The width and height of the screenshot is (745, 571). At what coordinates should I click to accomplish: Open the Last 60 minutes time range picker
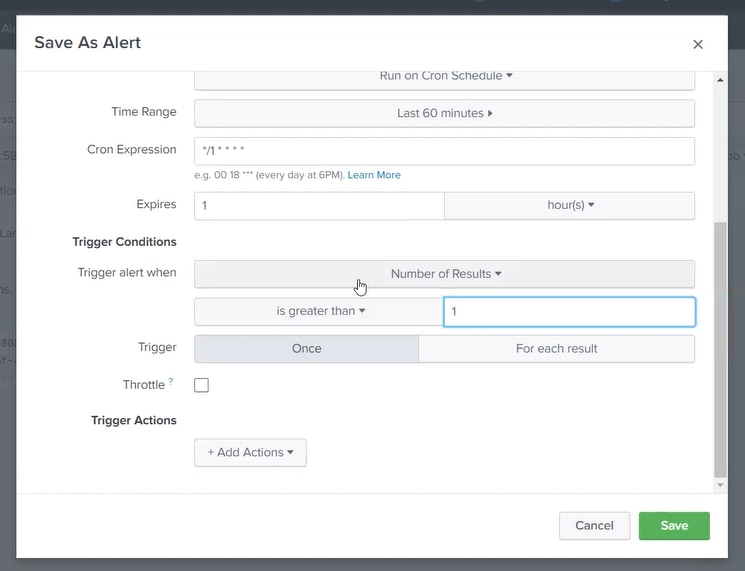click(444, 114)
